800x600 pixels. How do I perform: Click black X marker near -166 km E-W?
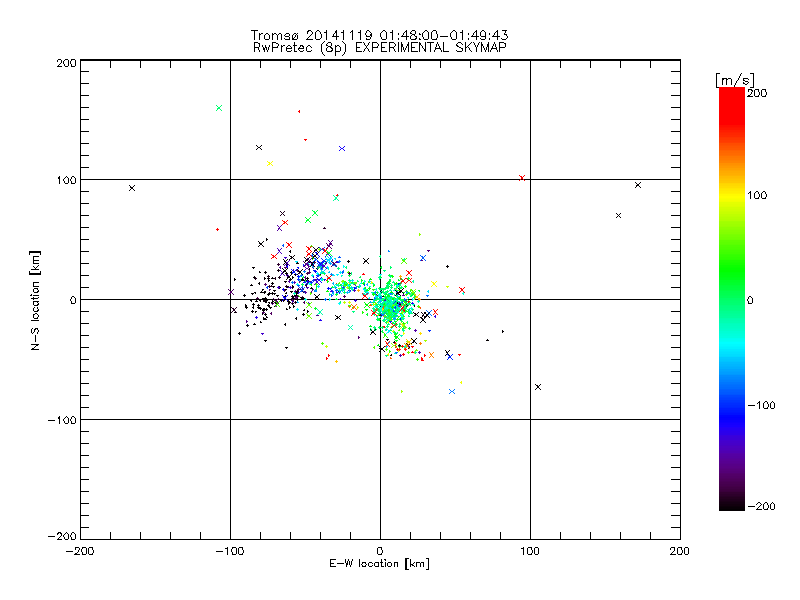coord(132,188)
